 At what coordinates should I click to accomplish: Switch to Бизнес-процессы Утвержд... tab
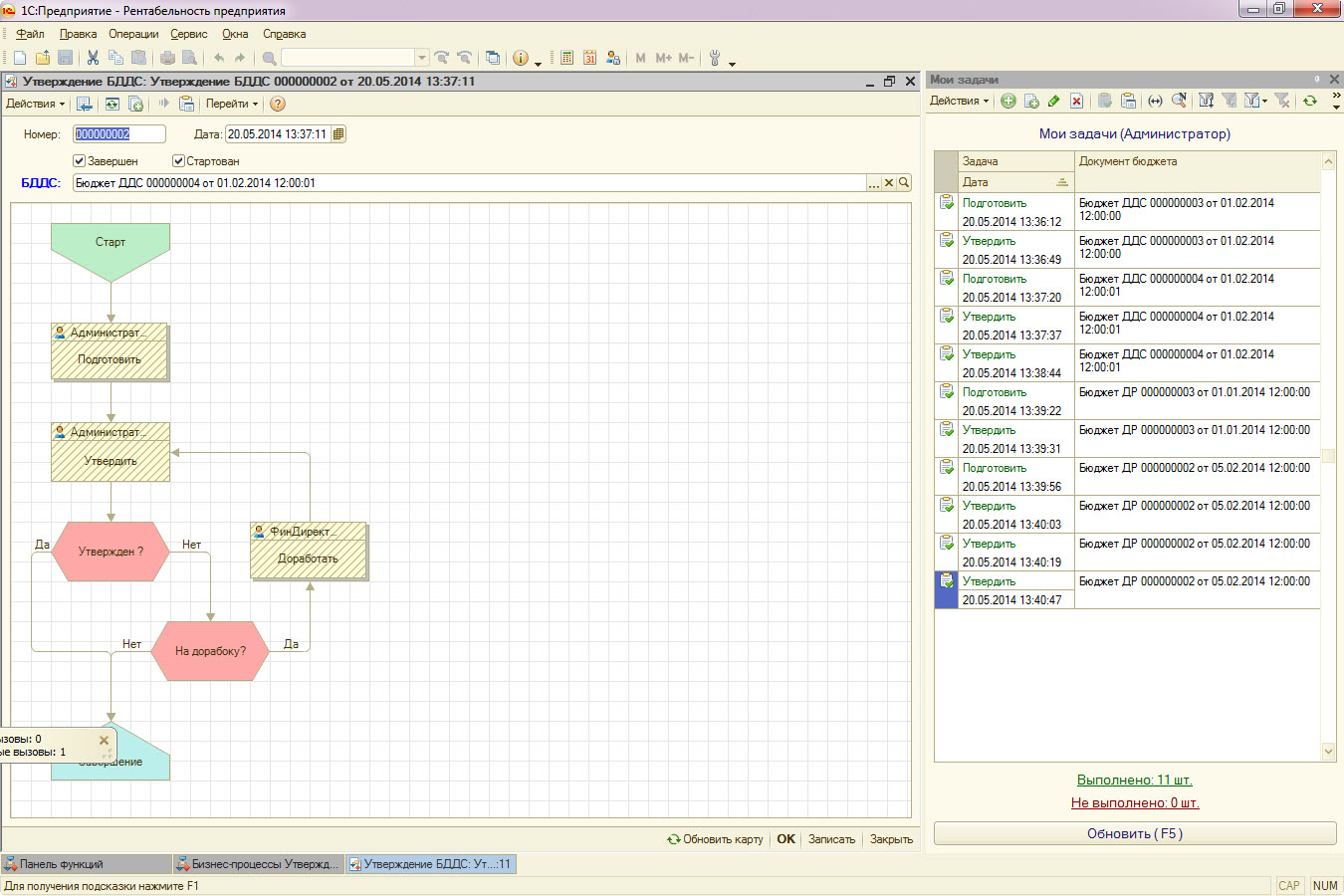tap(258, 864)
